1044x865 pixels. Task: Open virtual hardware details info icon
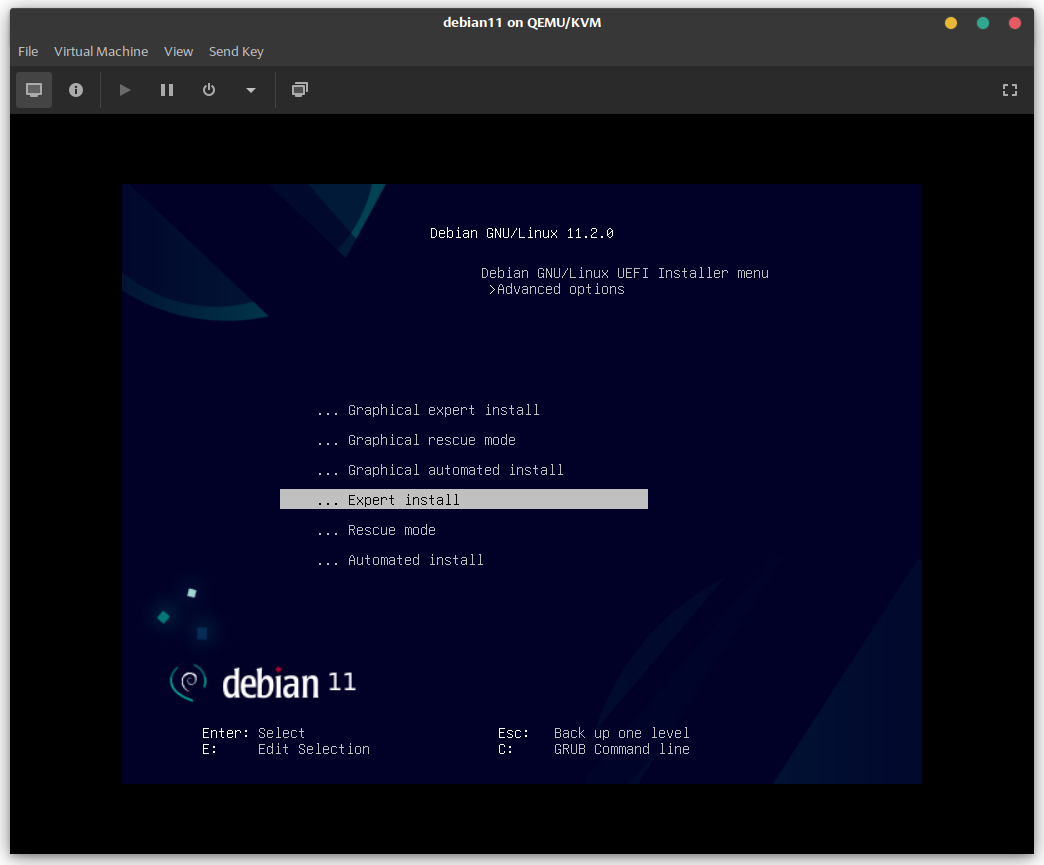pos(76,90)
